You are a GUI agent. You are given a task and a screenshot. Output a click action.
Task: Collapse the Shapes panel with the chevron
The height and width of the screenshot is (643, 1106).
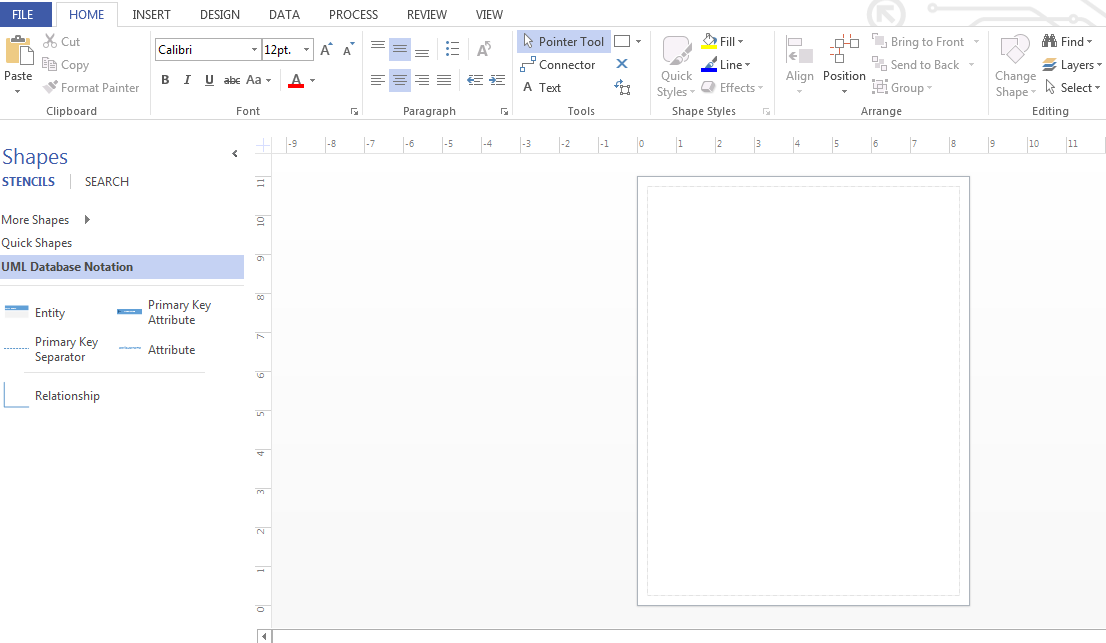235,153
